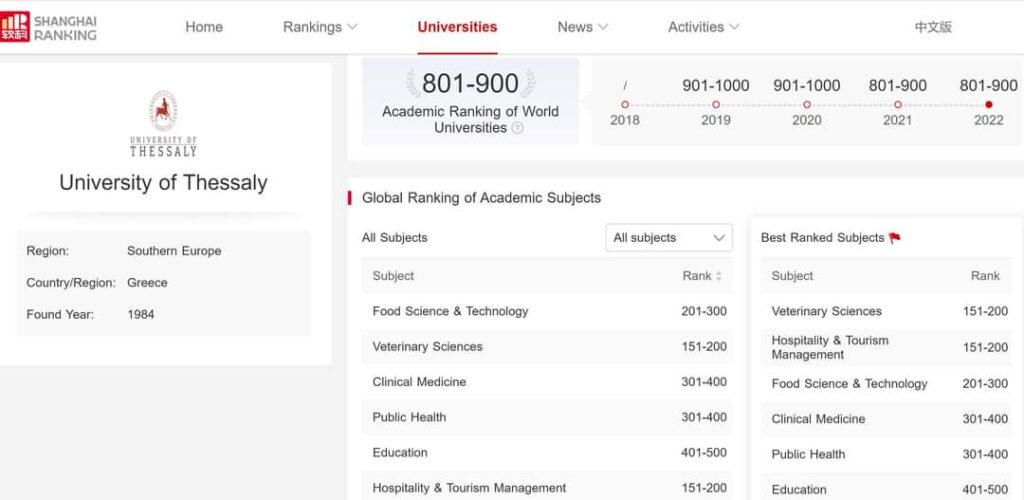The width and height of the screenshot is (1024, 500).
Task: Click the Global Ranking of Academic Subjects heading
Action: [481, 198]
